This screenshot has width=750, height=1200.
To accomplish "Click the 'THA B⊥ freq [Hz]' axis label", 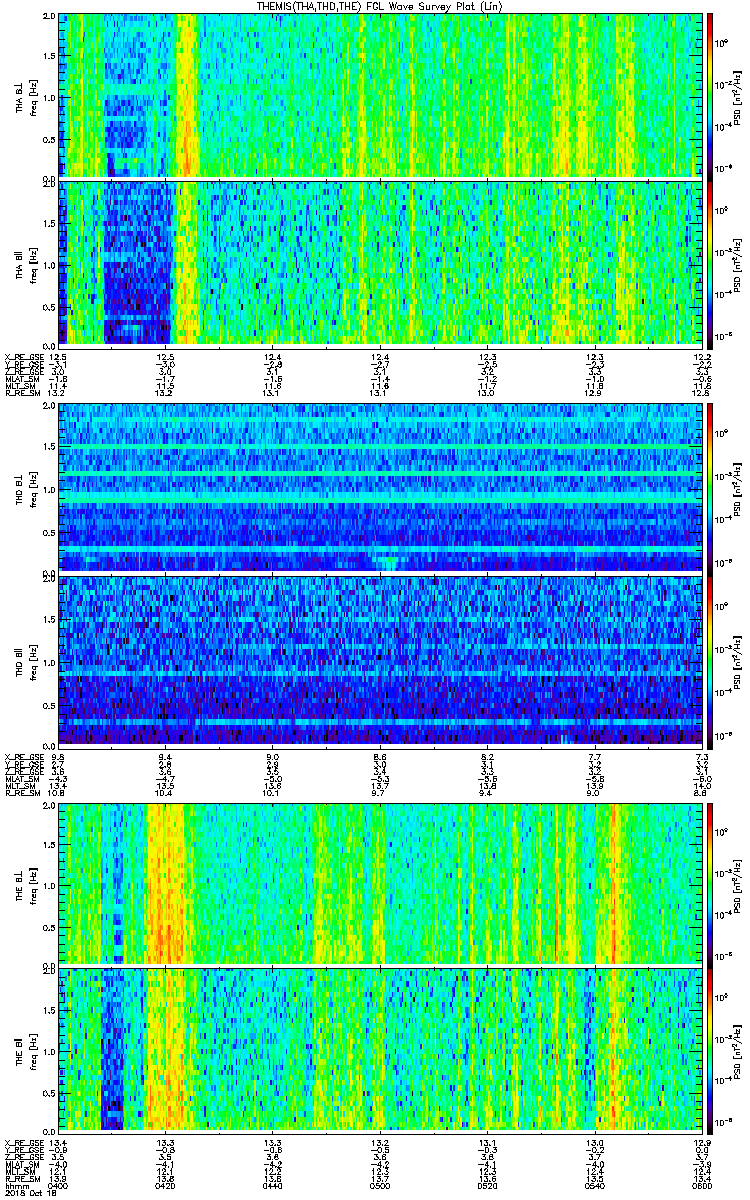I will tap(25, 95).
